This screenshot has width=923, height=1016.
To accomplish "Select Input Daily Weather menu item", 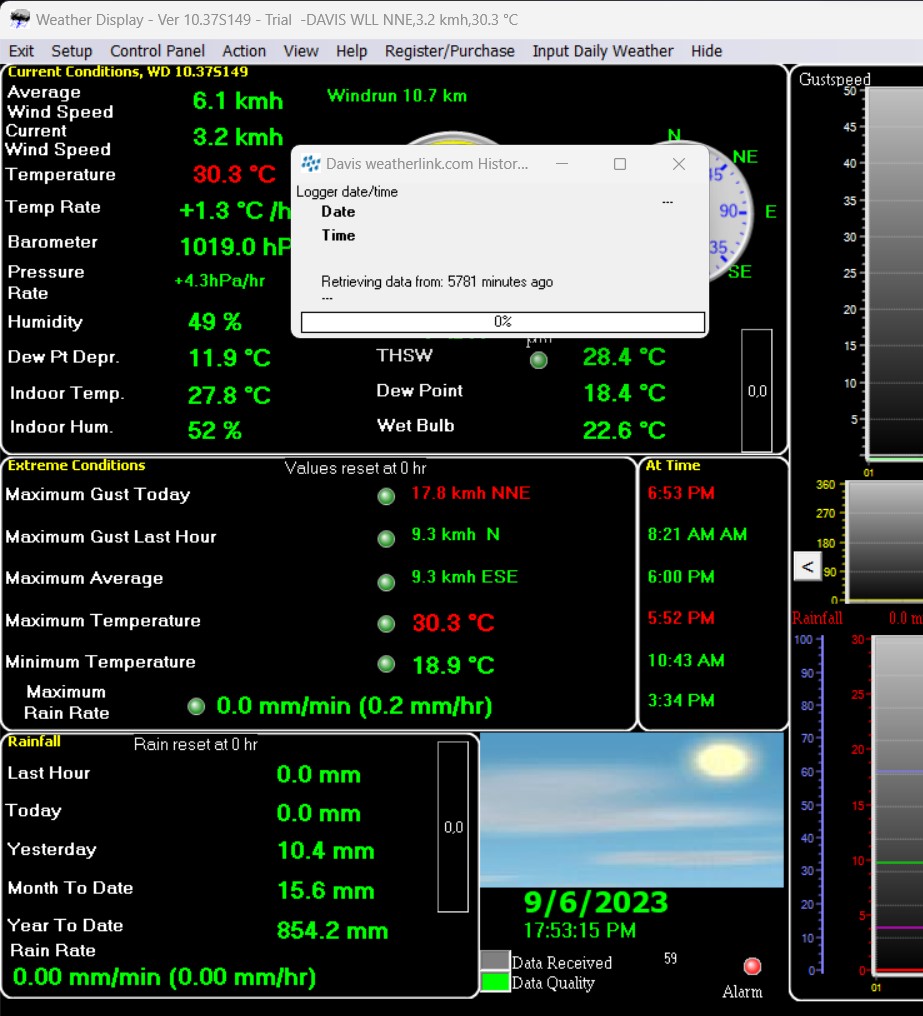I will (602, 51).
